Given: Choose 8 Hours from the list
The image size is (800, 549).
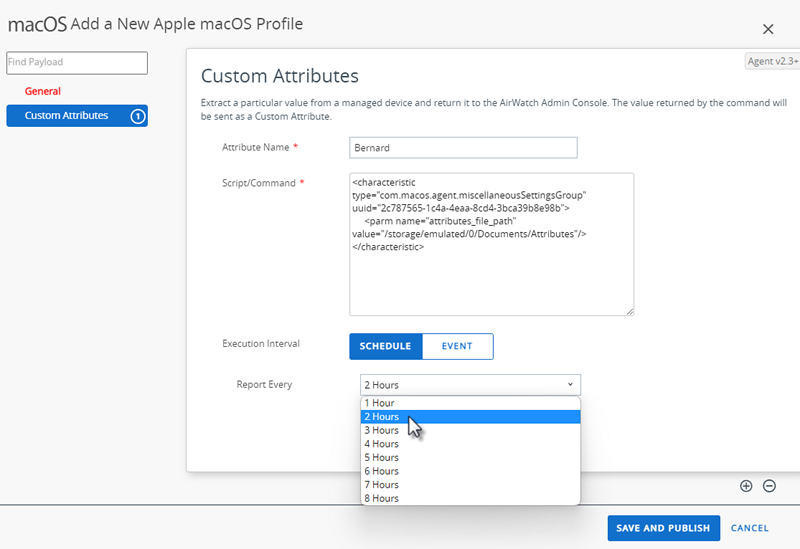Looking at the screenshot, I should pos(470,498).
